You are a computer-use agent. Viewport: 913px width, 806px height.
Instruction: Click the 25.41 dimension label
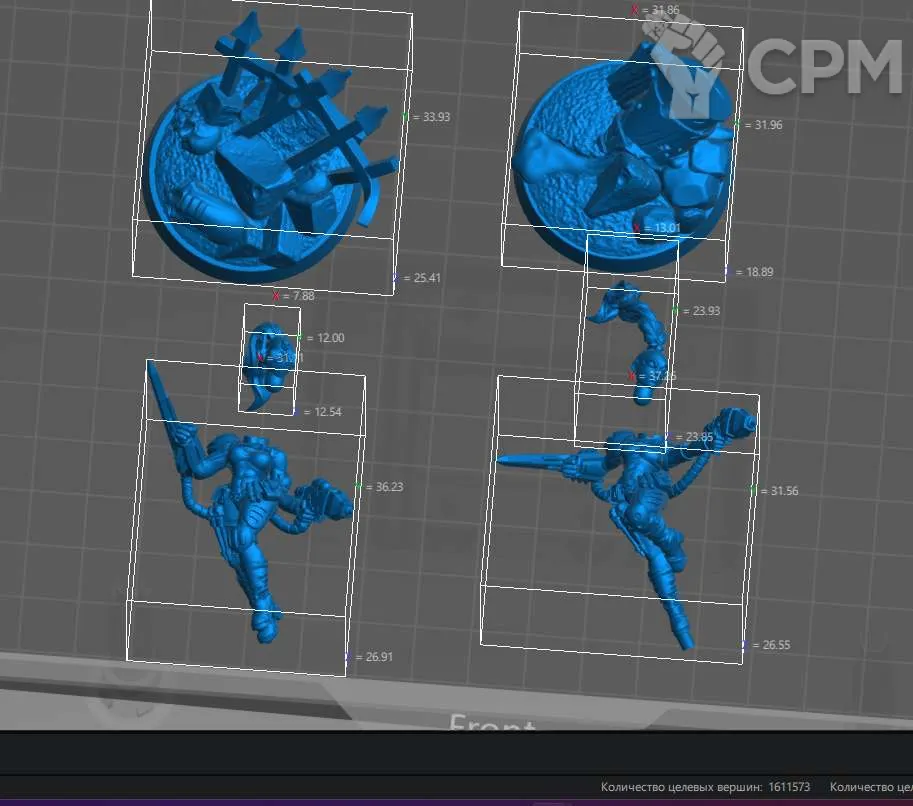(x=426, y=277)
